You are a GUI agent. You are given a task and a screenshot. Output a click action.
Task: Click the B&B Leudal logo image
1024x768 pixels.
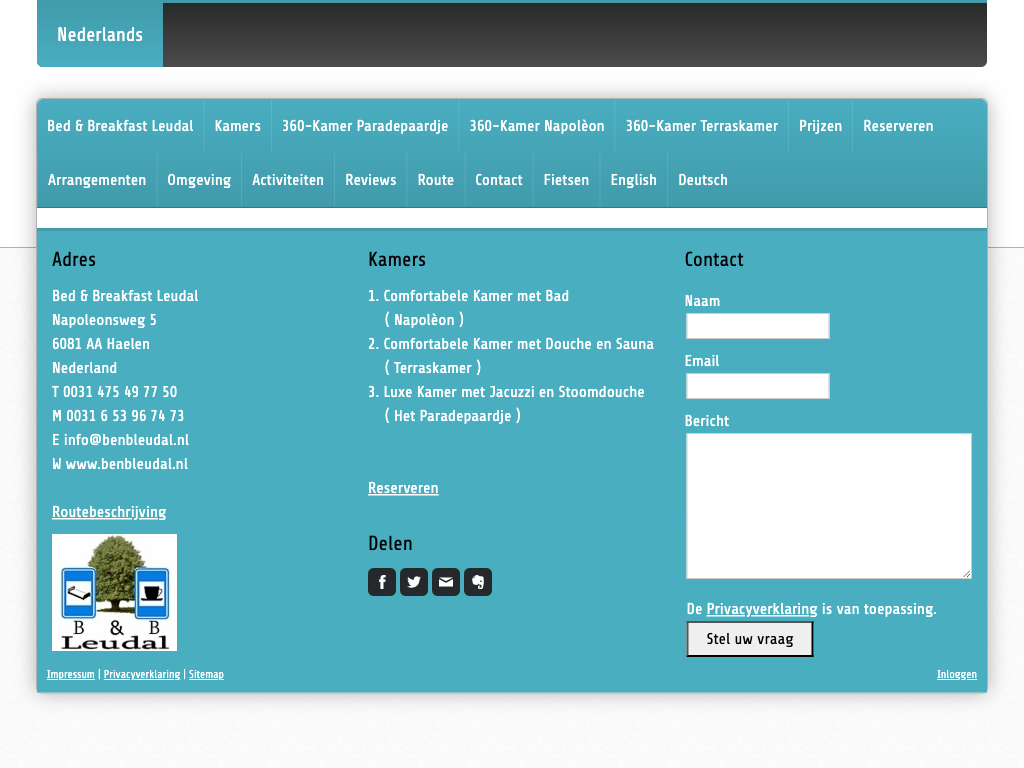click(115, 592)
